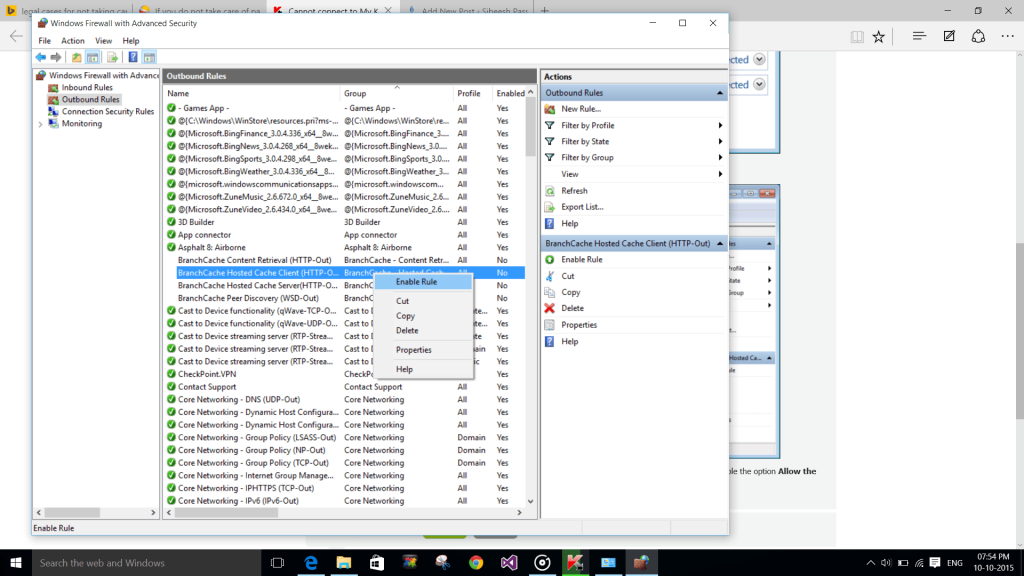Click the favorites star icon in the browser
1024x576 pixels.
pos(879,37)
